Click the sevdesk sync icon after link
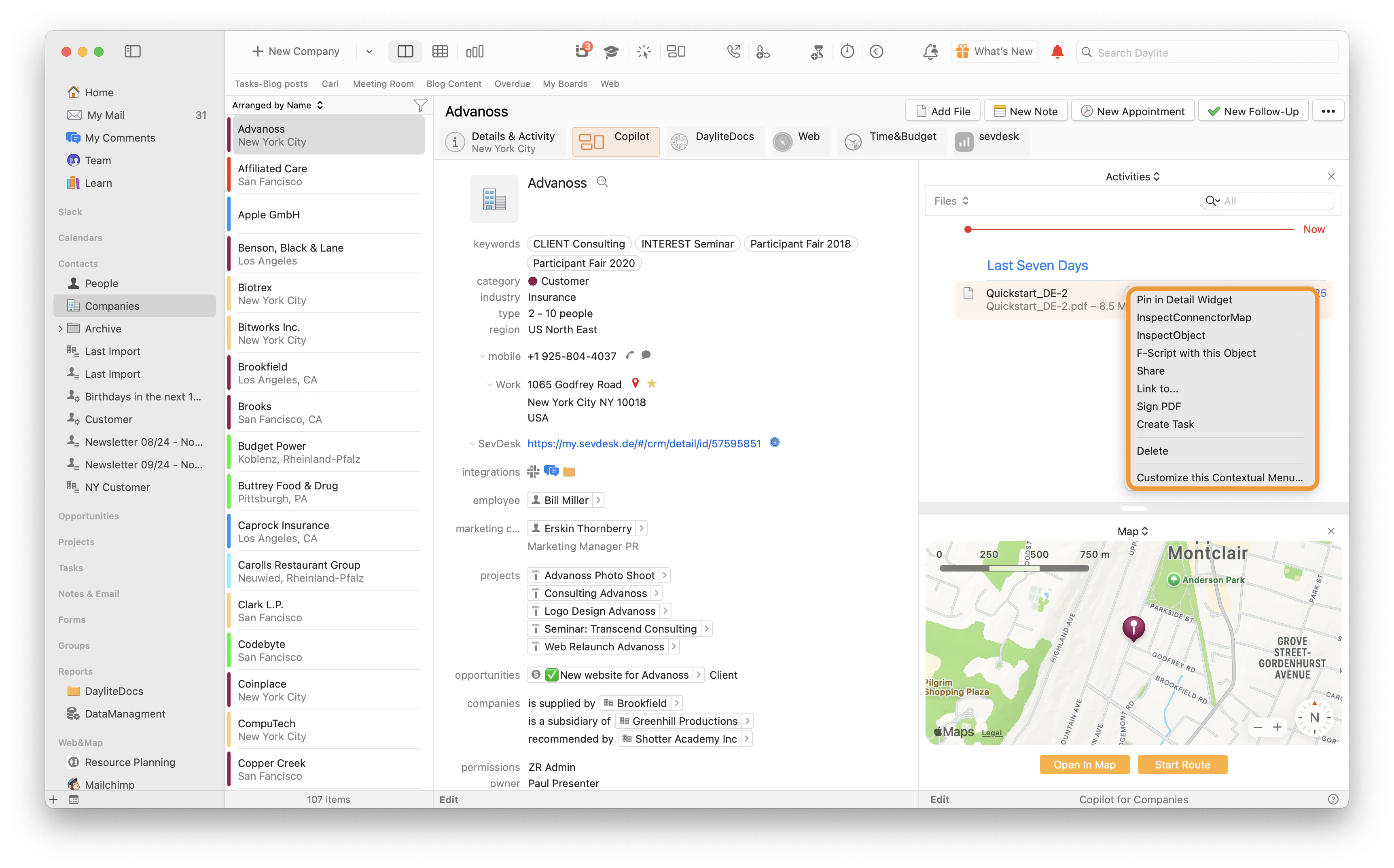Screen dimensions: 1394x868 tap(775, 442)
